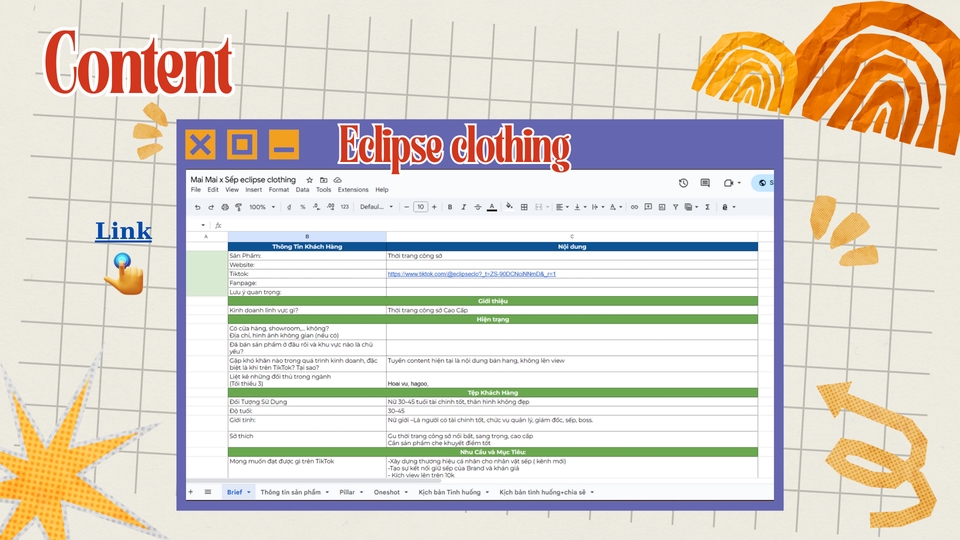Open the Default font dropdown
The height and width of the screenshot is (540, 960).
377,207
